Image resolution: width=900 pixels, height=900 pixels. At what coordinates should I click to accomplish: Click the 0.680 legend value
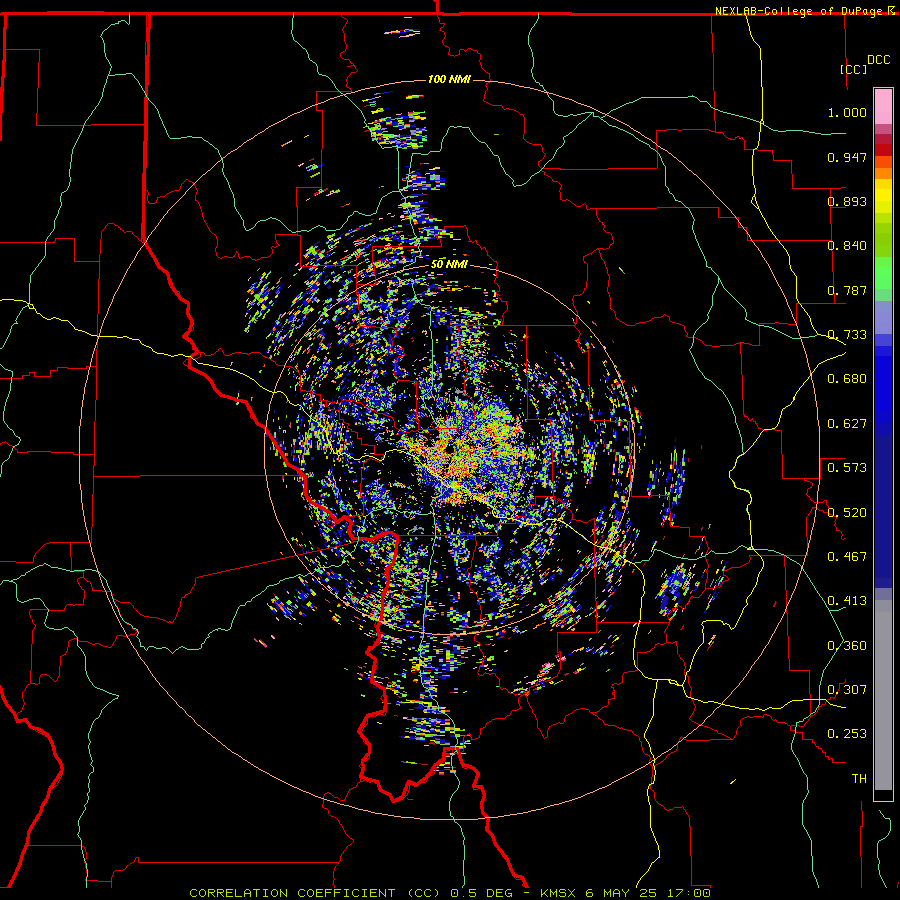click(847, 379)
